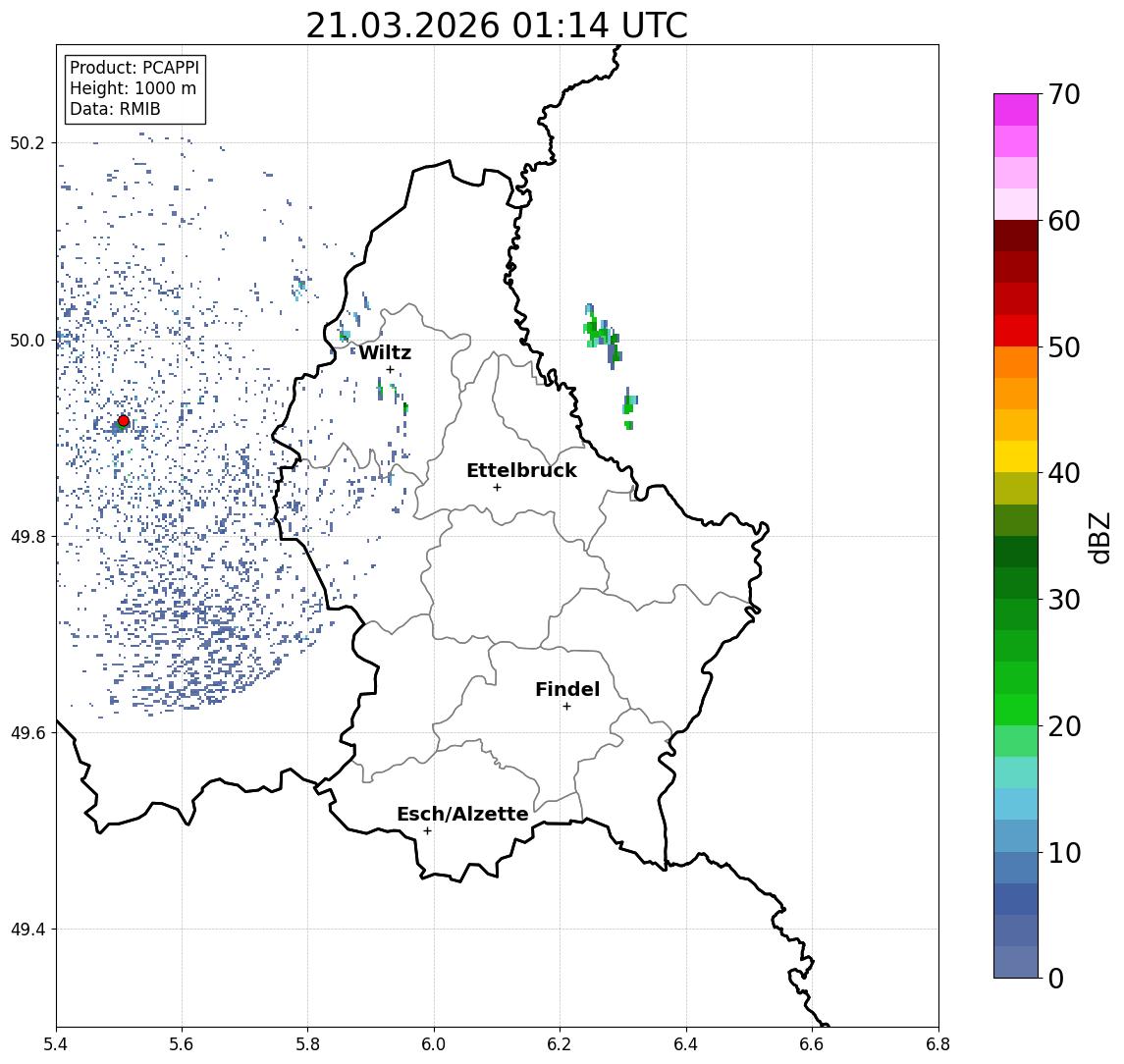Select the Esch/Alzette station label
Viewport: 1124px width, 1064px height.
coord(462,815)
